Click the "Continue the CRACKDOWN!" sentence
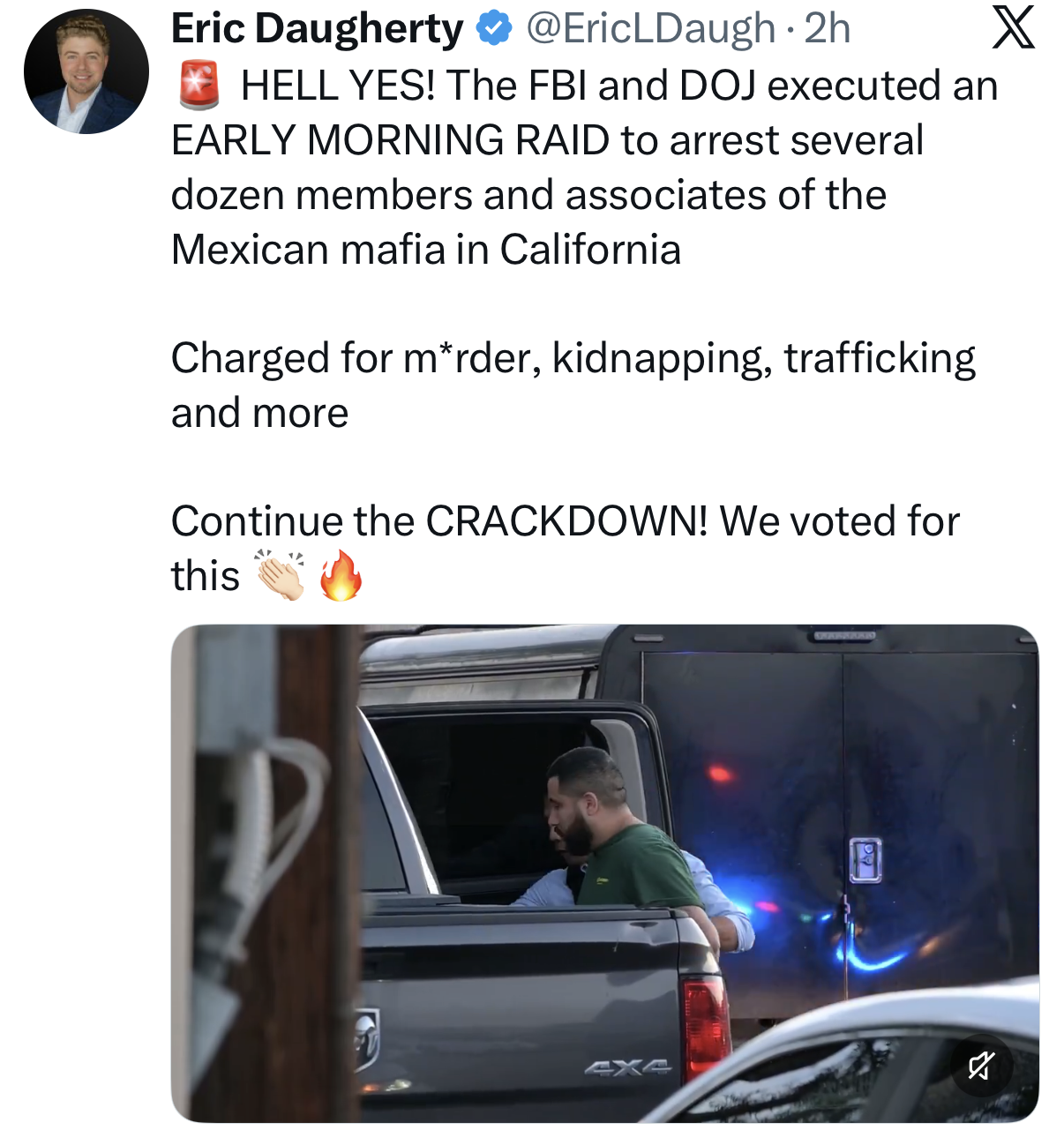 pos(565,521)
